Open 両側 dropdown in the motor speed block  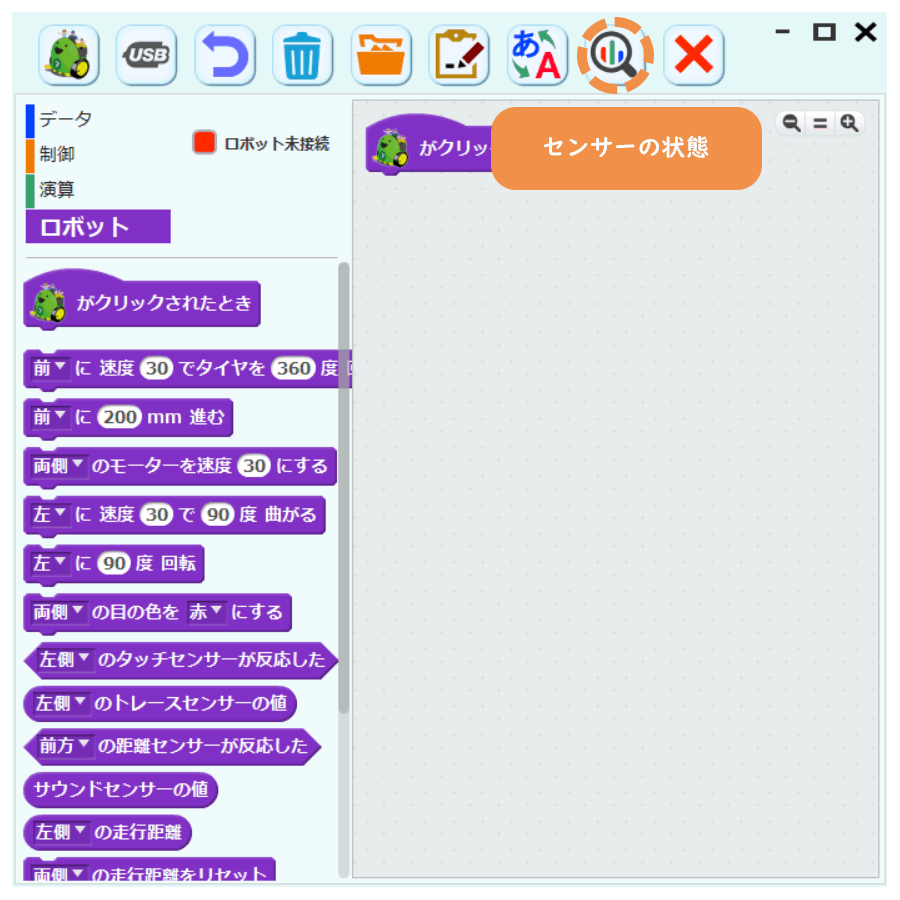point(59,465)
